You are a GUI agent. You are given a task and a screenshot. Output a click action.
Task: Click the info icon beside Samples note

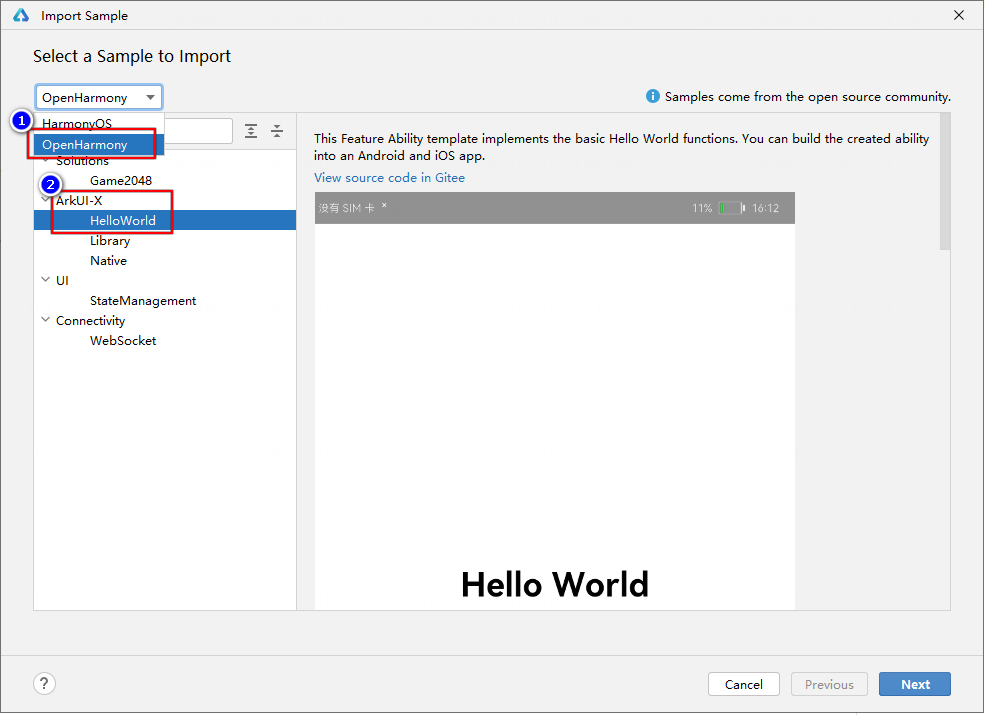coord(653,96)
